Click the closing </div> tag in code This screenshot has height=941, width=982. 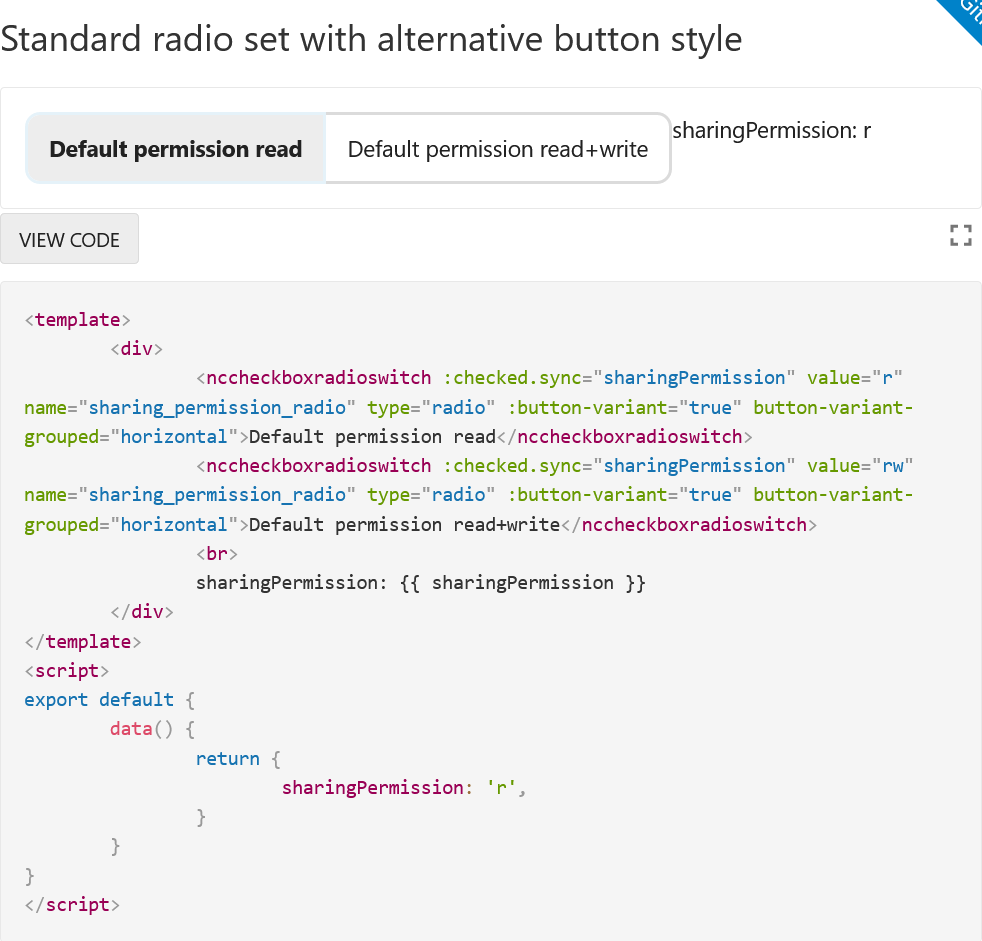(x=142, y=612)
